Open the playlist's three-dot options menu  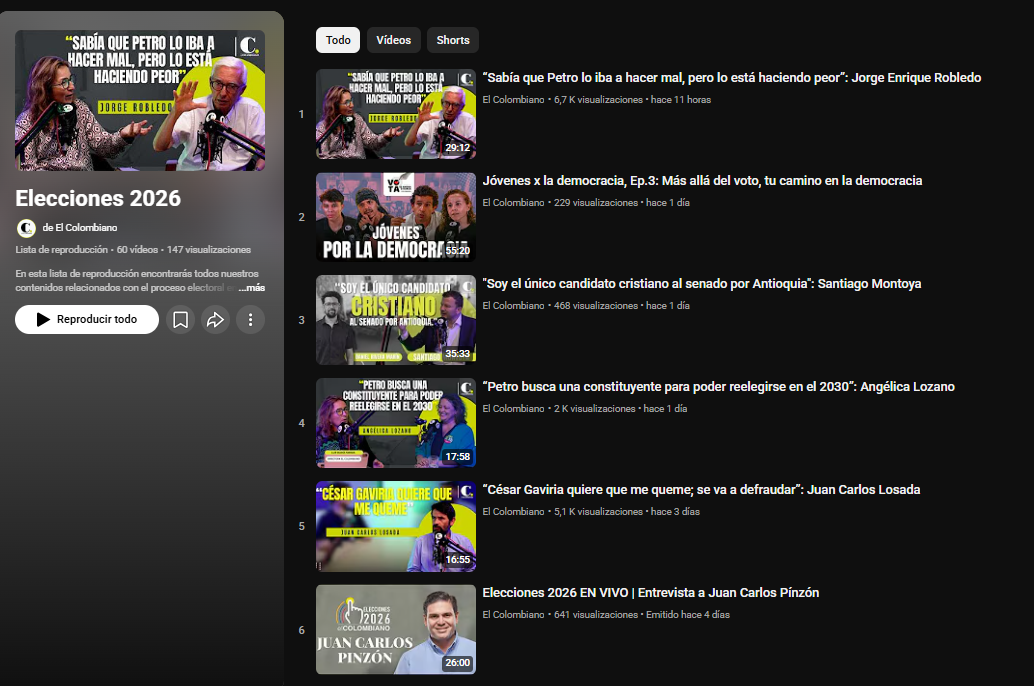pyautogui.click(x=250, y=319)
